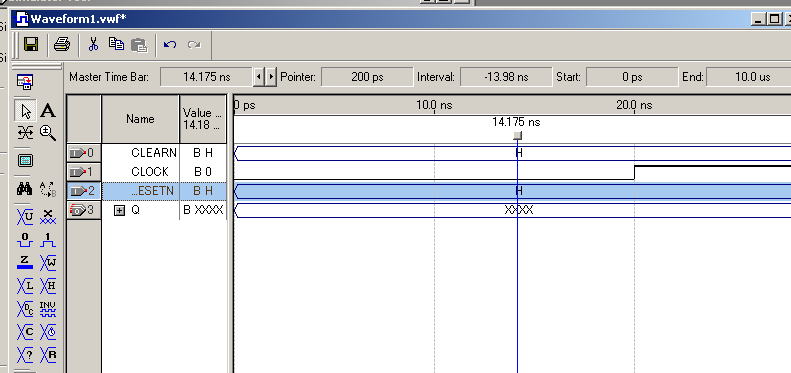Viewport: 791px width, 373px height.
Task: Click the Master Time Bar value field
Action: pyautogui.click(x=207, y=77)
